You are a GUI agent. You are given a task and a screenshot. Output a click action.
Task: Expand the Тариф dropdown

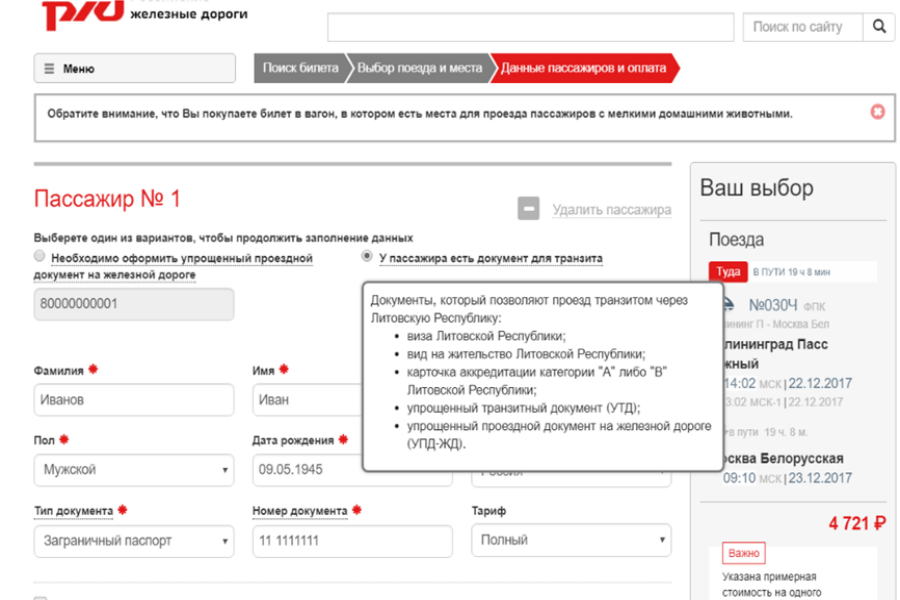571,540
